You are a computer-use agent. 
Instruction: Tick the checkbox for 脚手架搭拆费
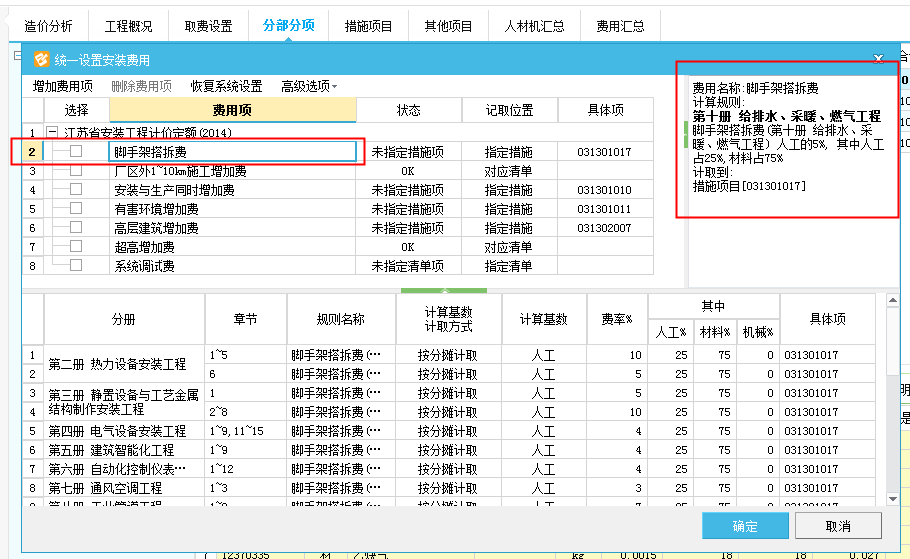pos(76,152)
